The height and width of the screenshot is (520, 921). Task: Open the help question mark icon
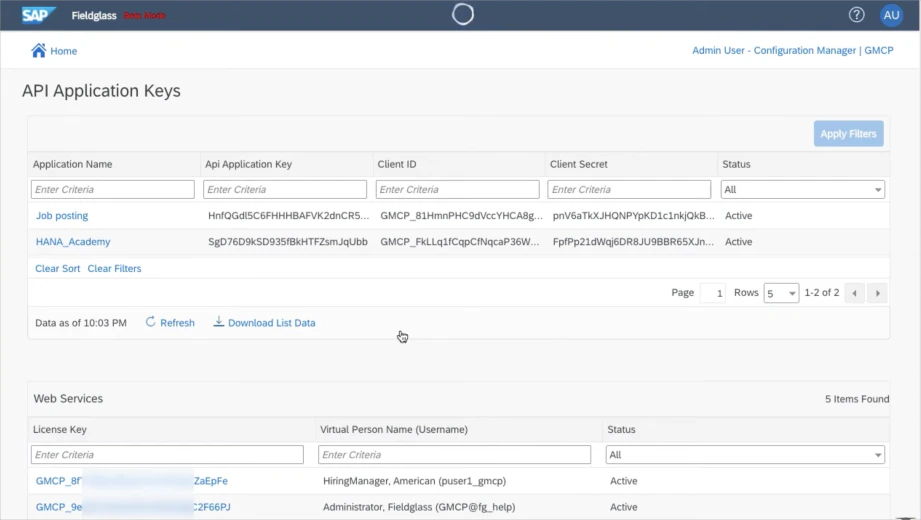pyautogui.click(x=856, y=15)
